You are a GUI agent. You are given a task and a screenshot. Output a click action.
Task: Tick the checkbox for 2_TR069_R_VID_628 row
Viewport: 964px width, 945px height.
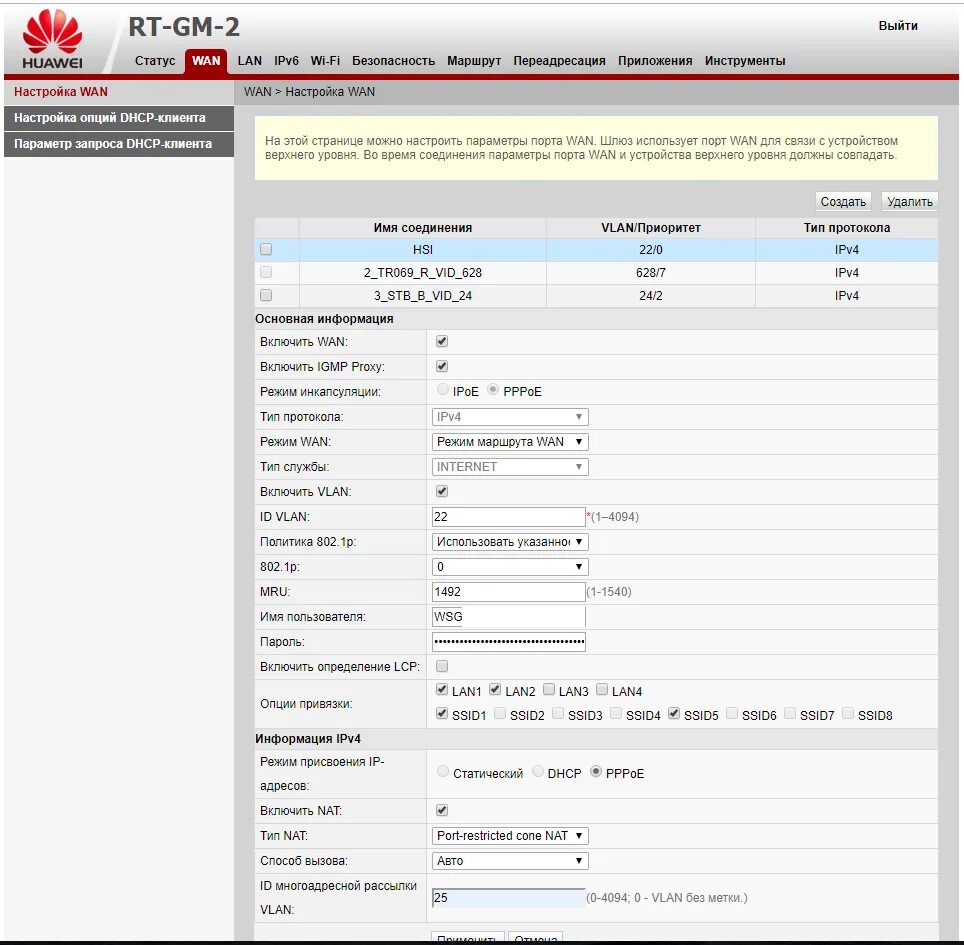pyautogui.click(x=266, y=272)
